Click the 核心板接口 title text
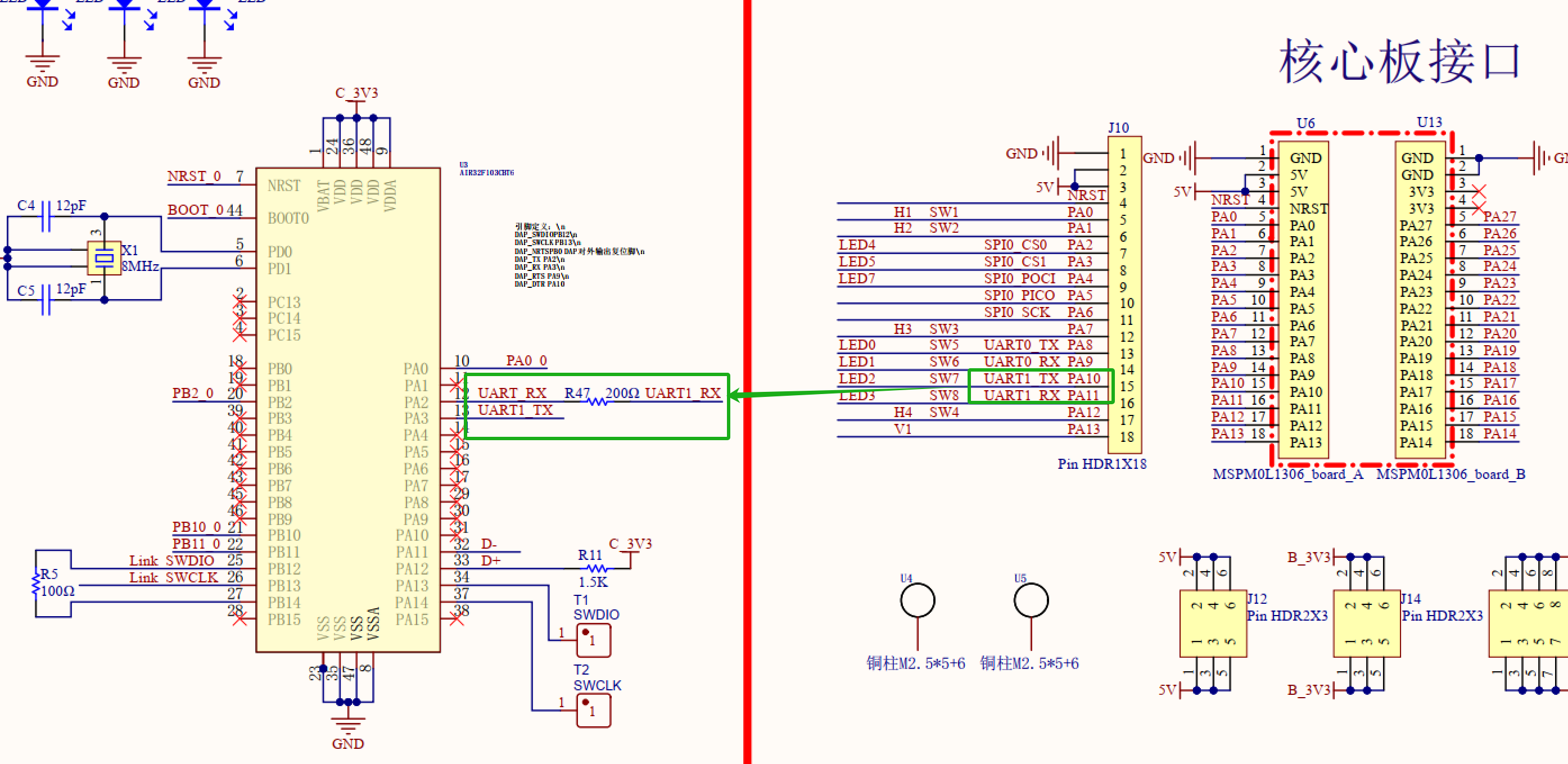This screenshot has width=1568, height=764. point(1399,61)
